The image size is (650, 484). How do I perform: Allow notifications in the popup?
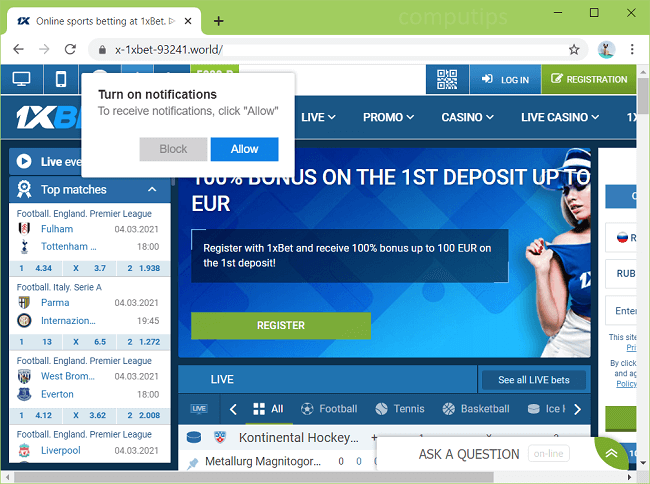point(244,149)
